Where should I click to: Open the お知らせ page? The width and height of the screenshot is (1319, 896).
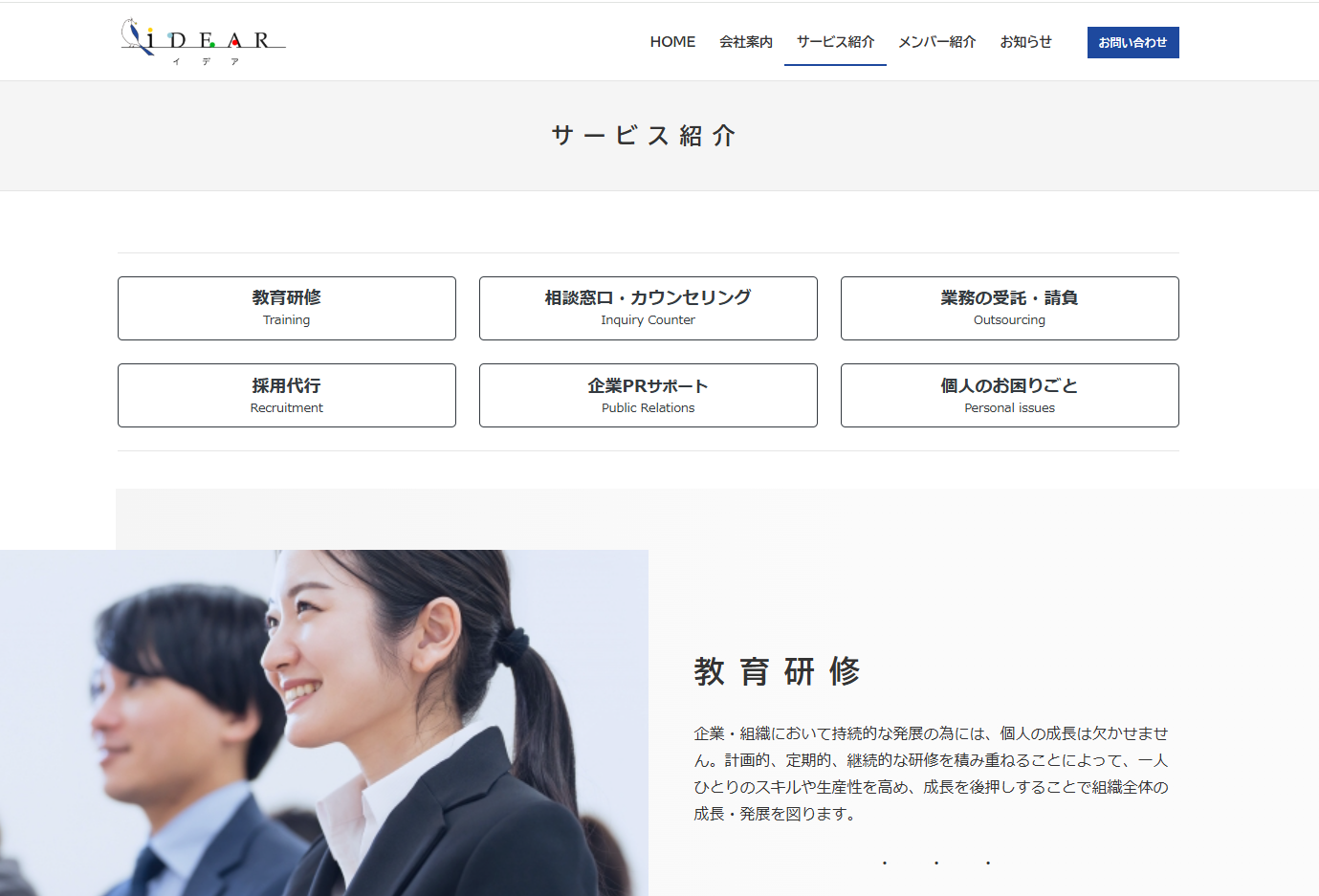(1025, 42)
